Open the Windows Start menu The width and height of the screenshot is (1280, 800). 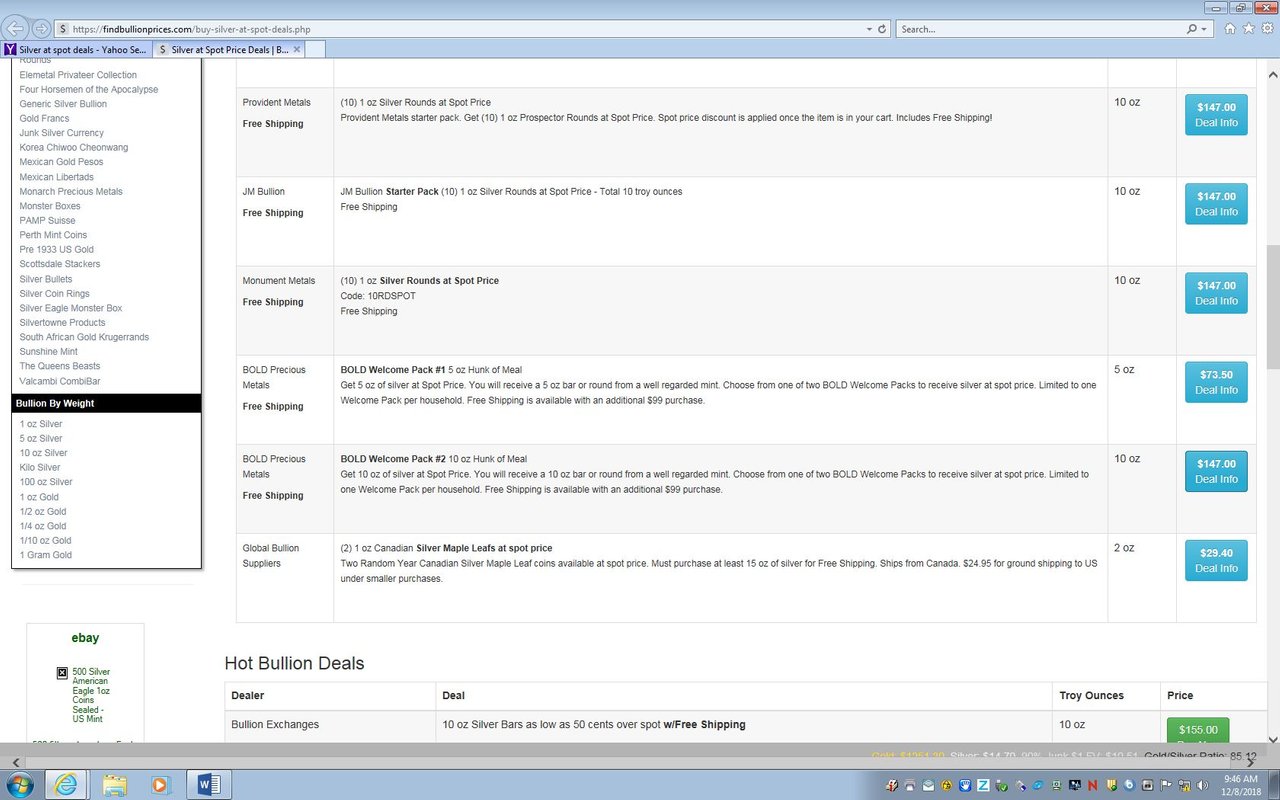(19, 784)
